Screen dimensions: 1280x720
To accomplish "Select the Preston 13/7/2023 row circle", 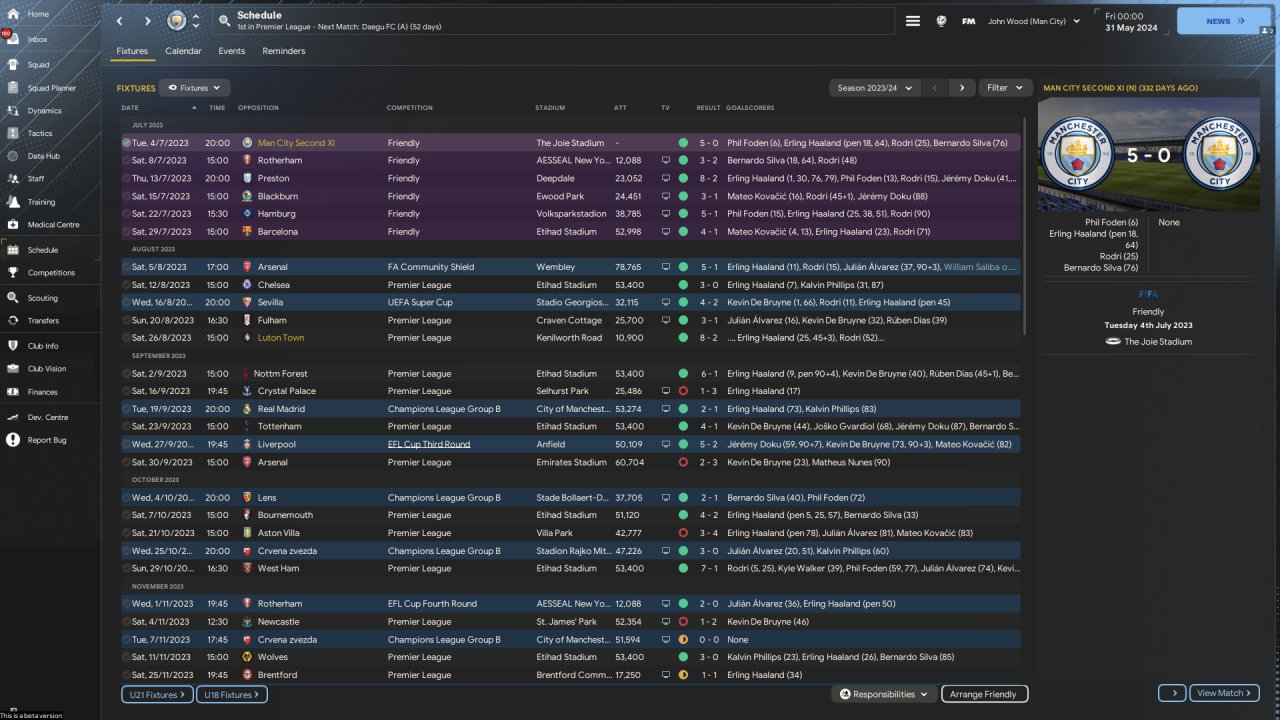I will [x=126, y=178].
